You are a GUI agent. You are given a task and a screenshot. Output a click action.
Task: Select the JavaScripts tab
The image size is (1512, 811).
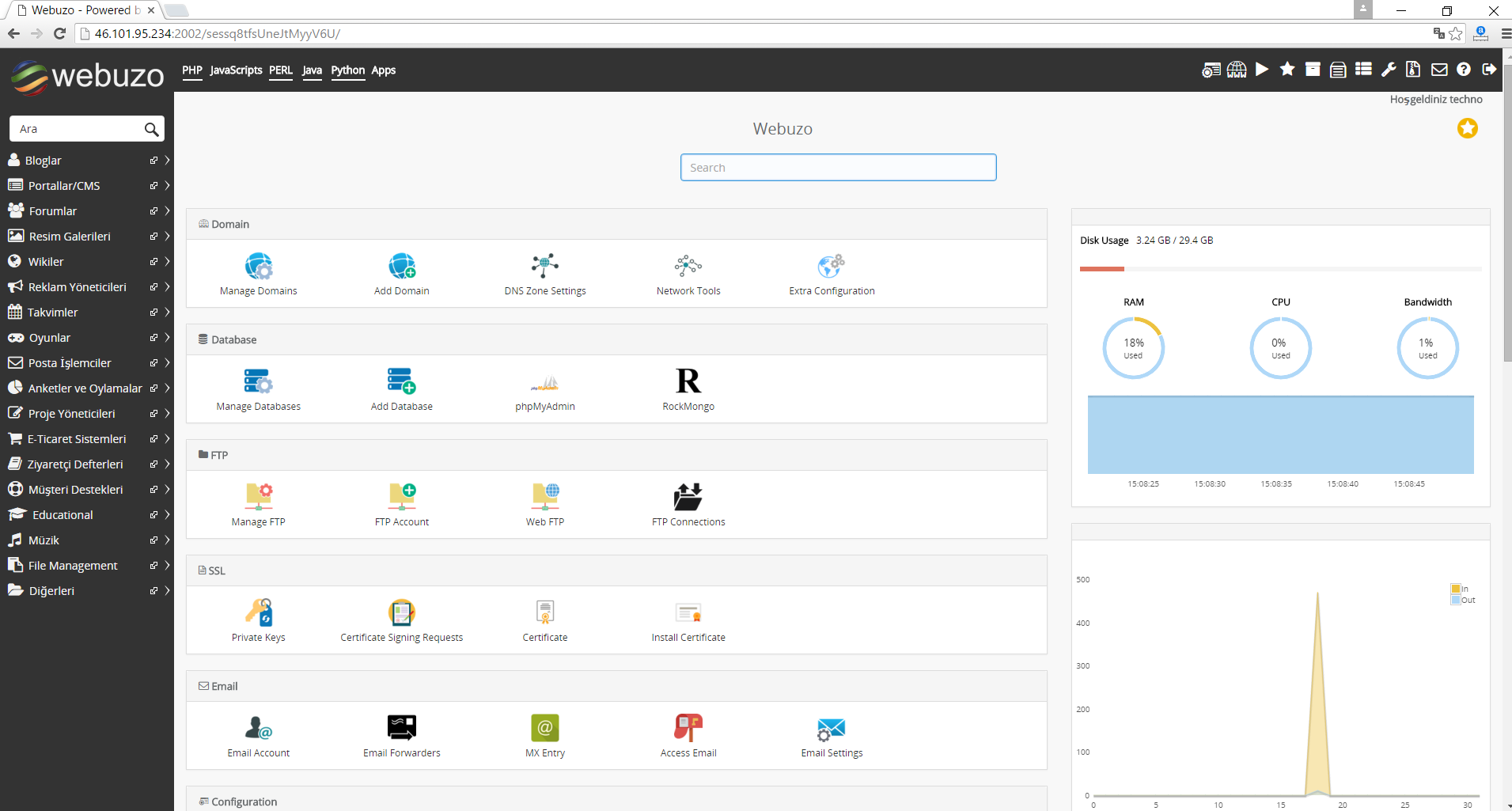click(x=236, y=70)
